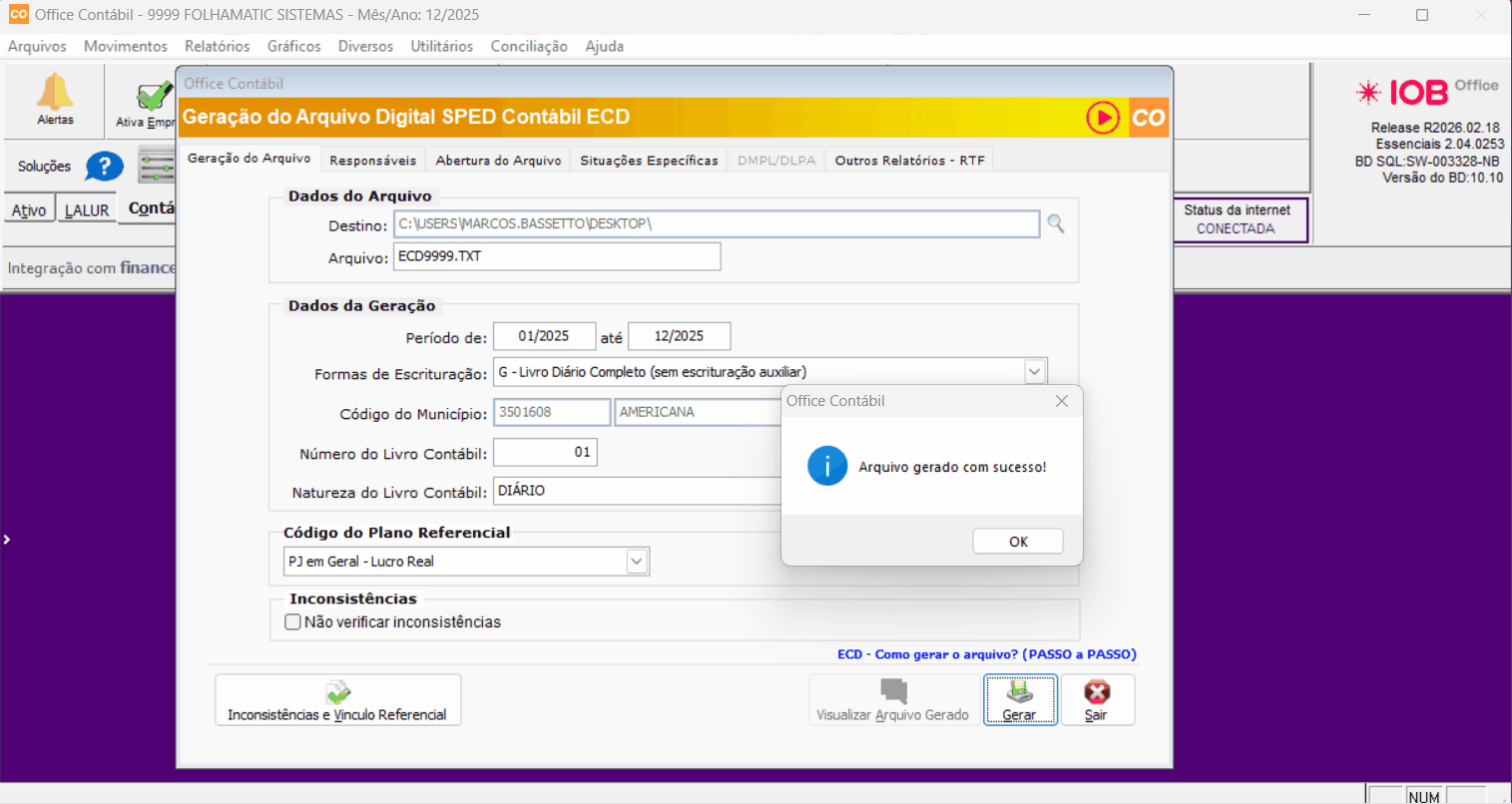
Task: Click the Sair red X icon button
Action: click(1097, 699)
